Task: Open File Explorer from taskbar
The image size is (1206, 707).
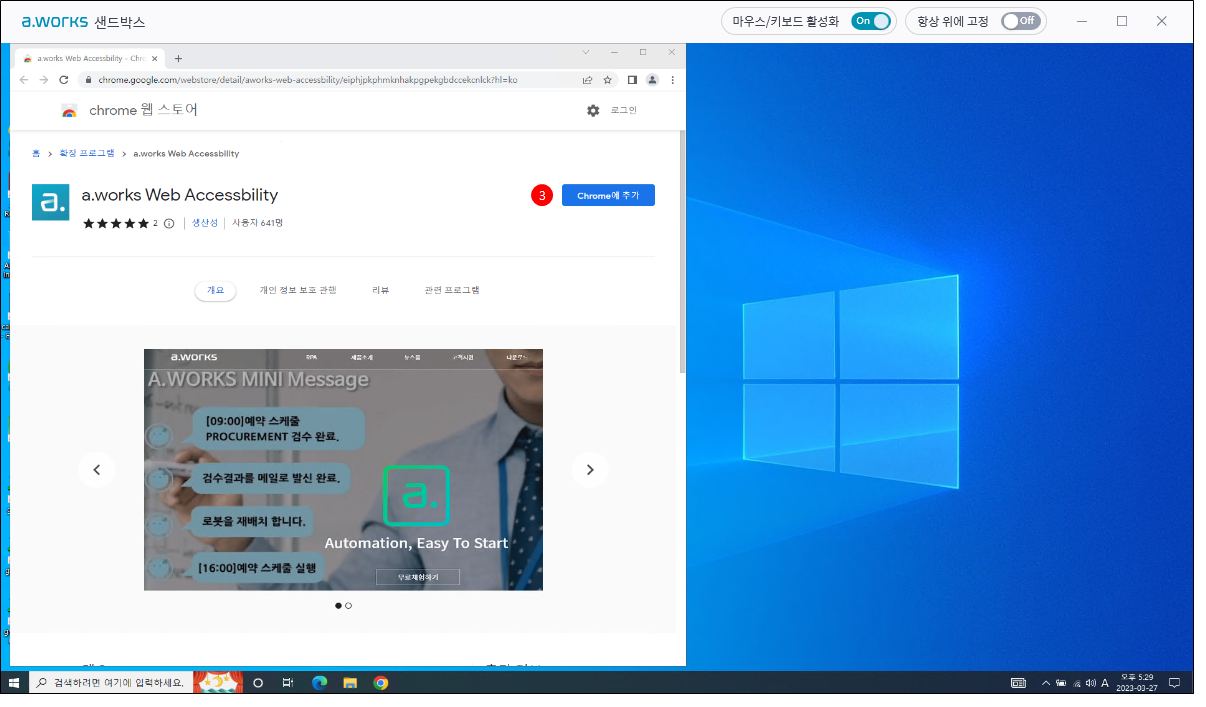Action: pos(350,683)
